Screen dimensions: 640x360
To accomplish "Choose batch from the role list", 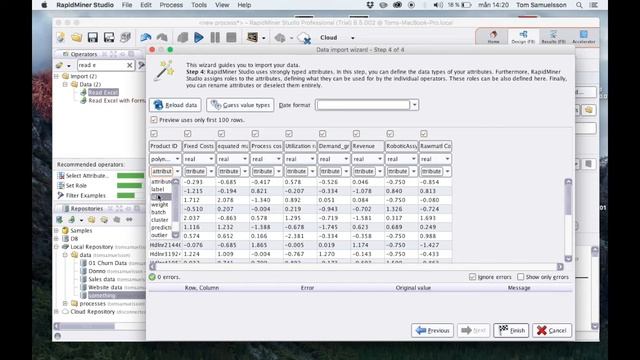I will 159,212.
